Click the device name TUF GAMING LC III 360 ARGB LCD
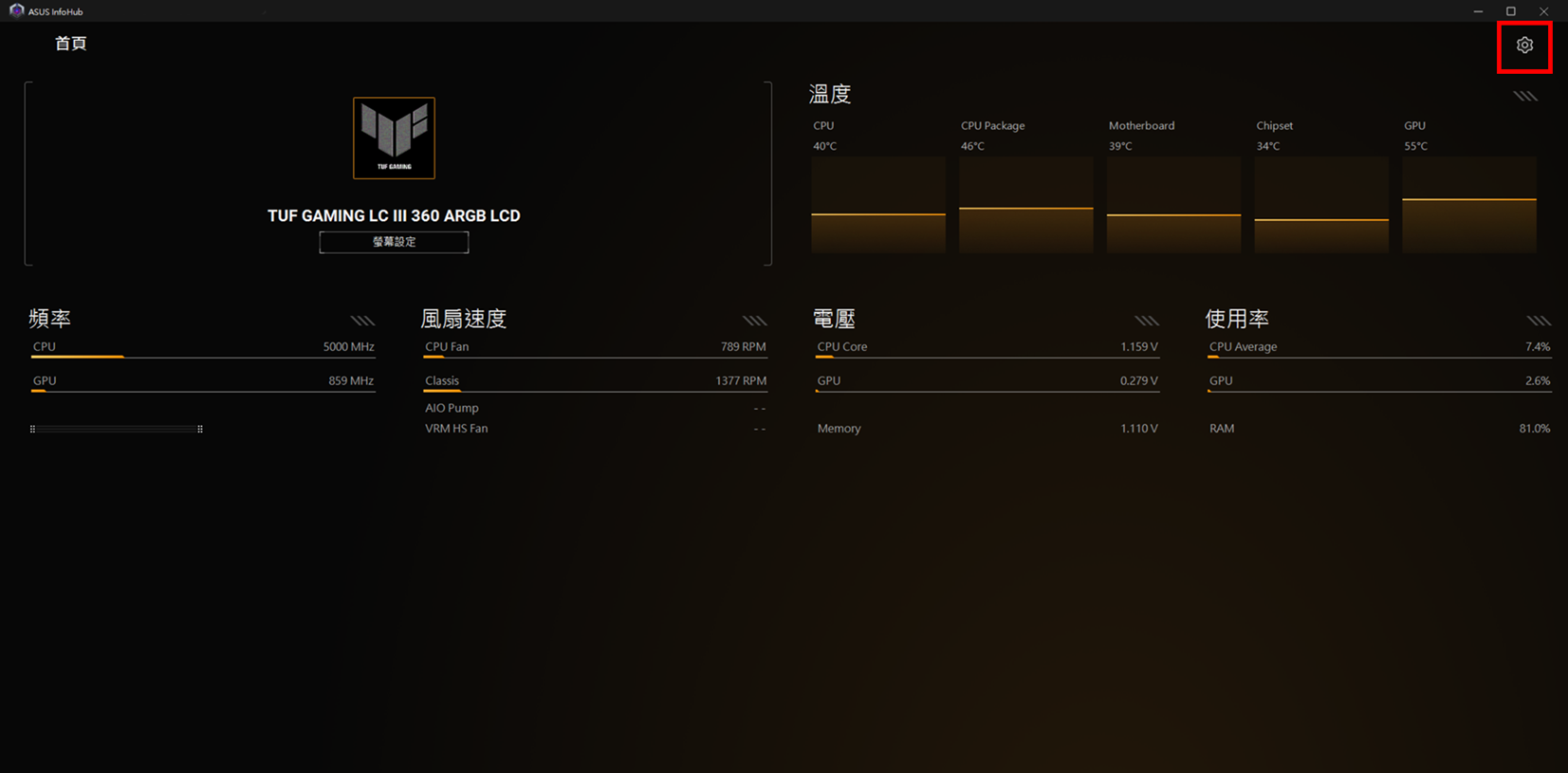Screen dimensions: 1568x773 [394, 215]
